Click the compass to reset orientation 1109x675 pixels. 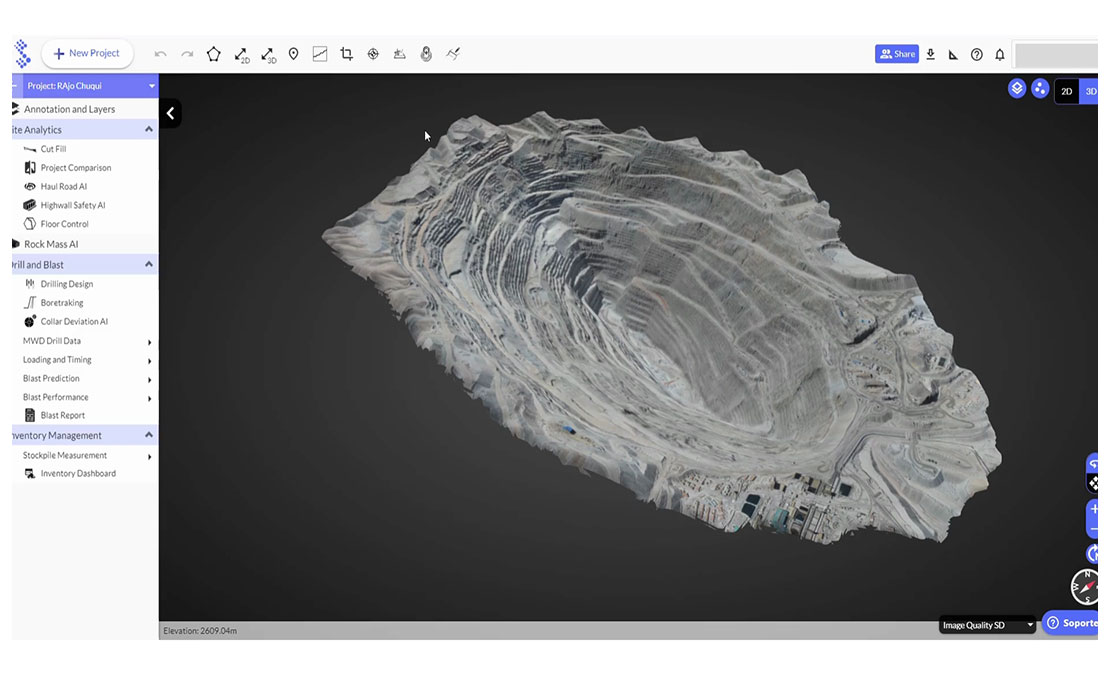point(1085,586)
